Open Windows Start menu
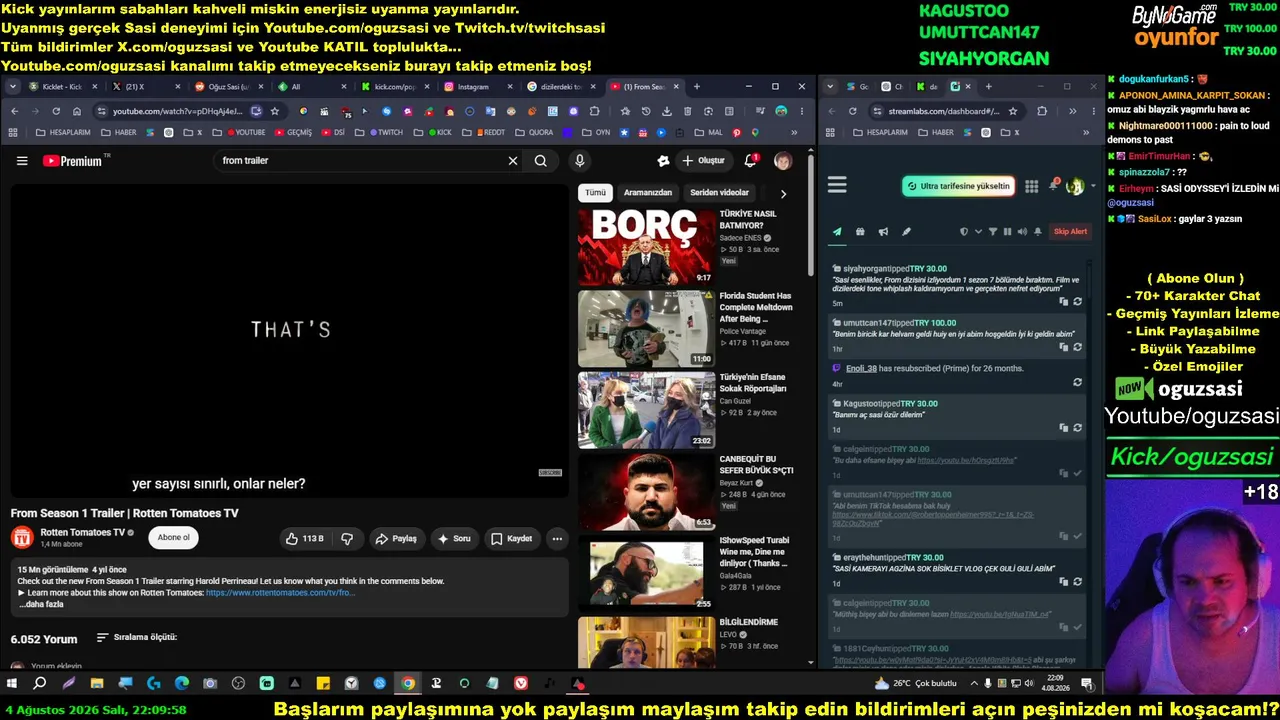 12,684
